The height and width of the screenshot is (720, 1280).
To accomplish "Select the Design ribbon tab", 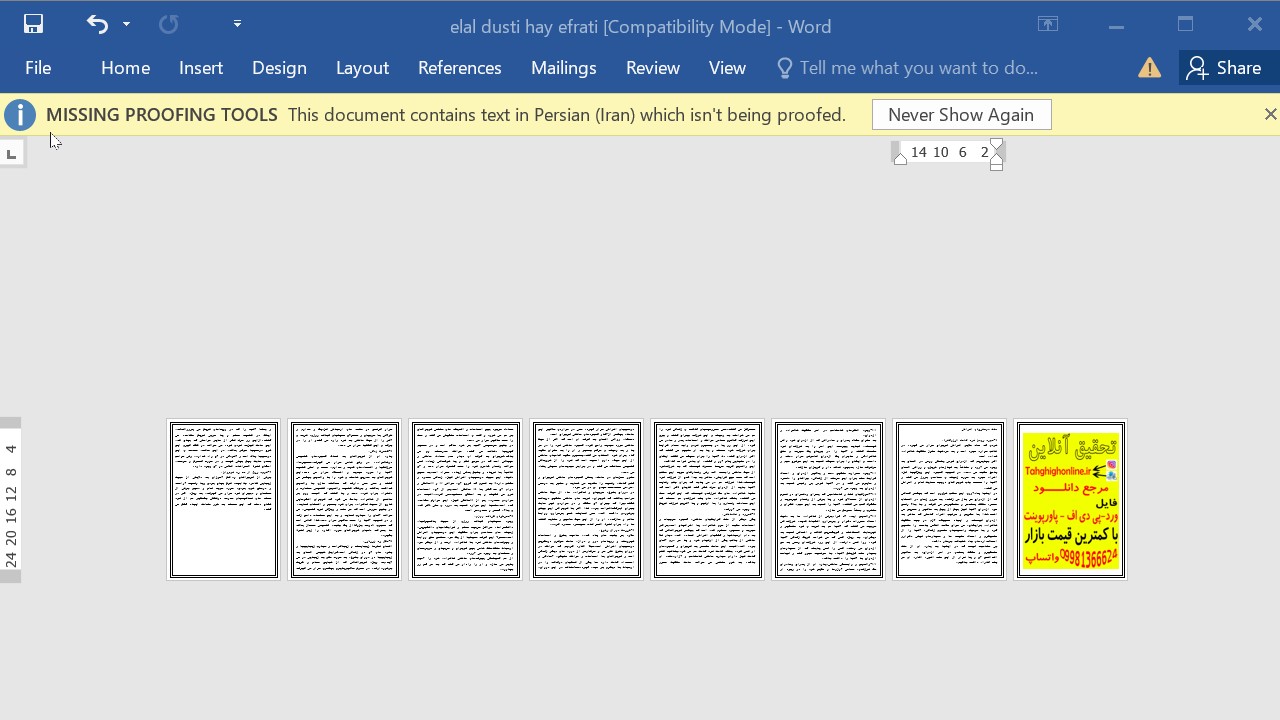I will 279,68.
